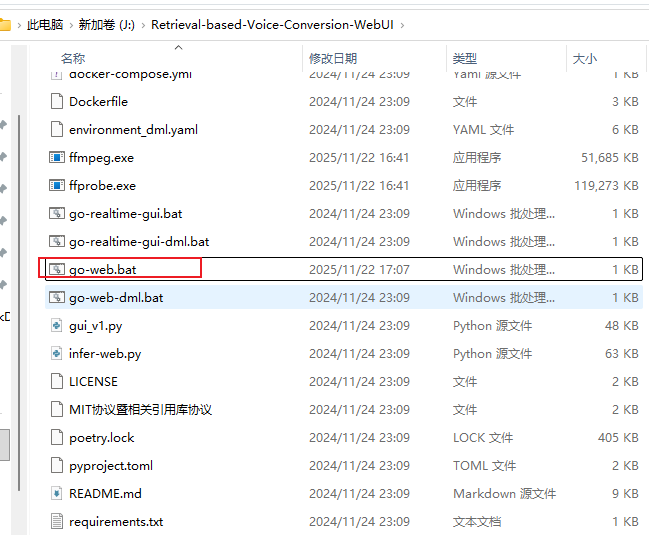This screenshot has width=649, height=547.
Task: Select the poetry.lock file name
Action: pyautogui.click(x=101, y=438)
